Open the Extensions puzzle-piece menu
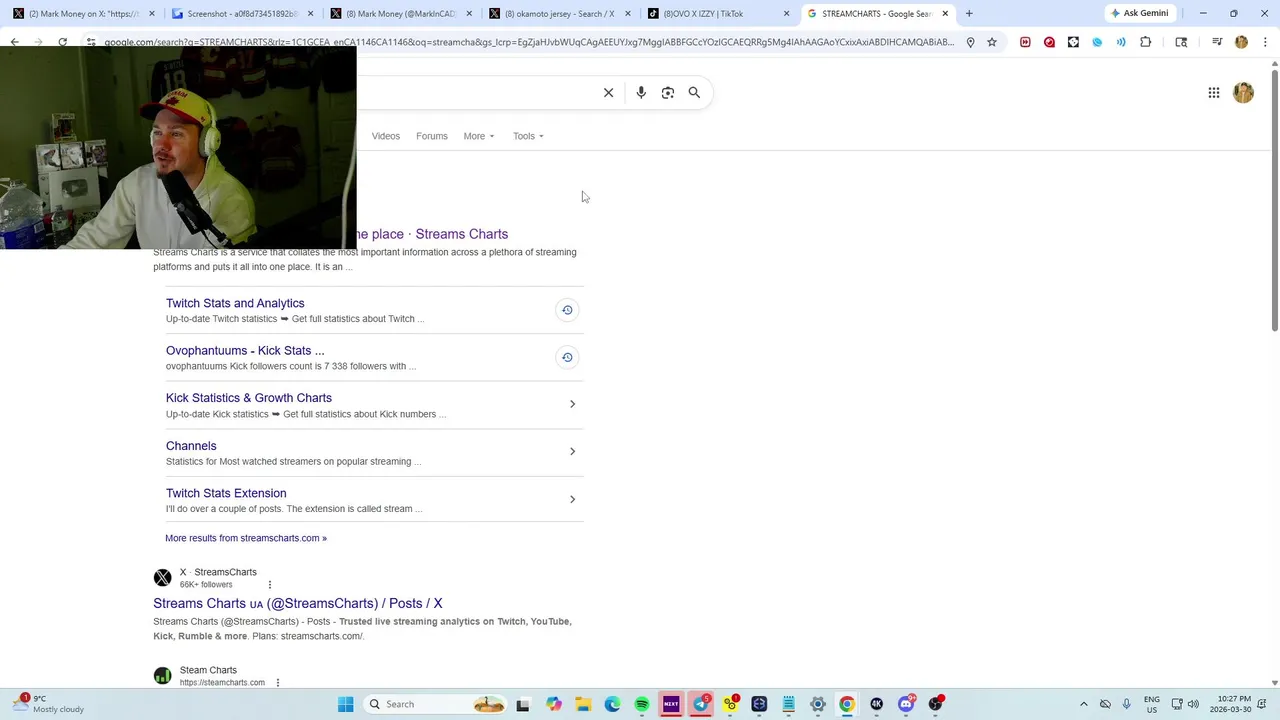The height and width of the screenshot is (720, 1280). [x=1146, y=42]
